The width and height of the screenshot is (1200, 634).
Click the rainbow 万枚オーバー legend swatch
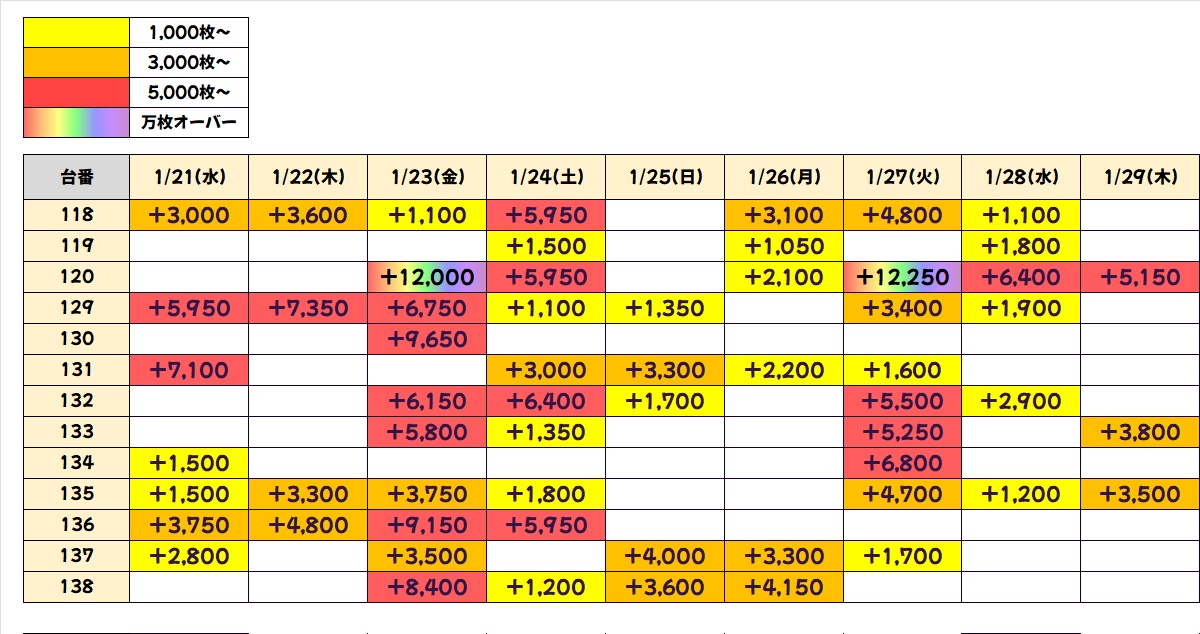77,122
